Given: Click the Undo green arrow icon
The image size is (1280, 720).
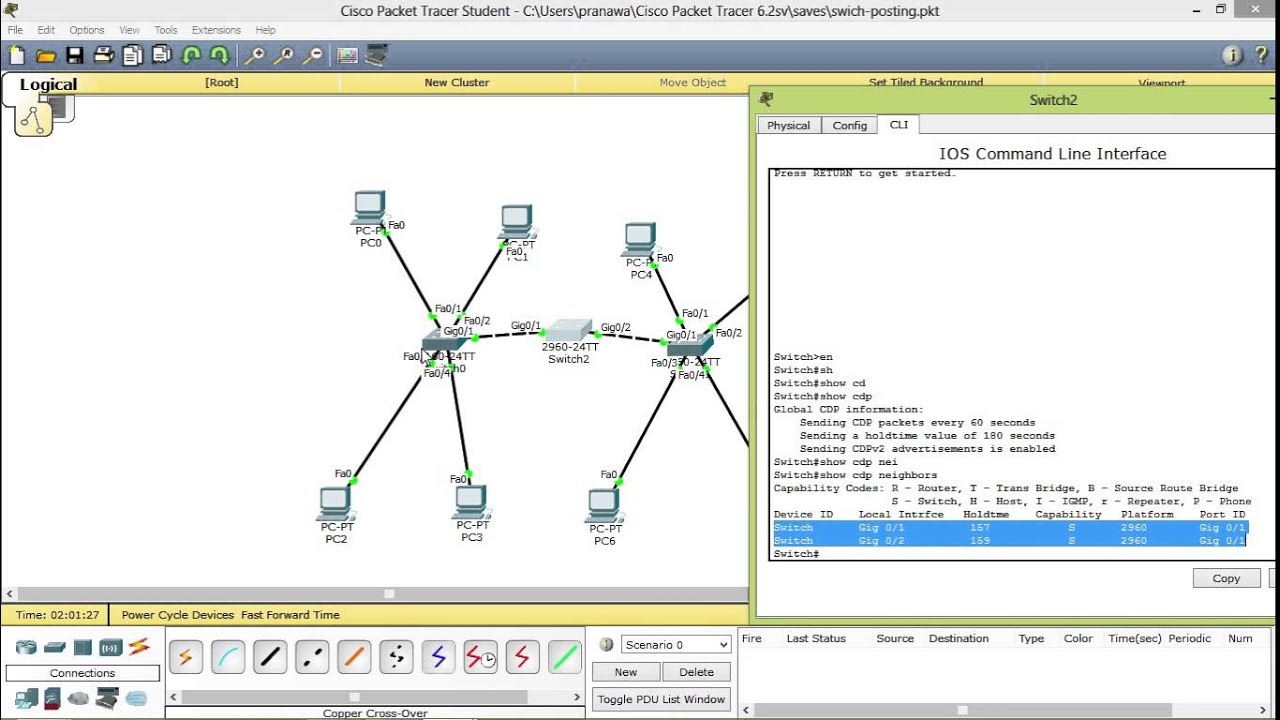Looking at the screenshot, I should click(x=190, y=56).
